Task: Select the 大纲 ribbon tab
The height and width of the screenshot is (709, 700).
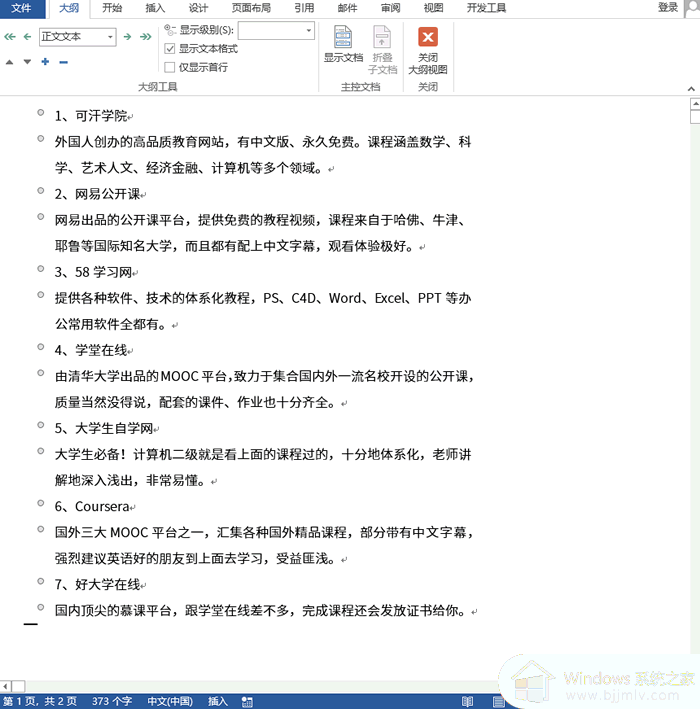Action: tap(69, 8)
